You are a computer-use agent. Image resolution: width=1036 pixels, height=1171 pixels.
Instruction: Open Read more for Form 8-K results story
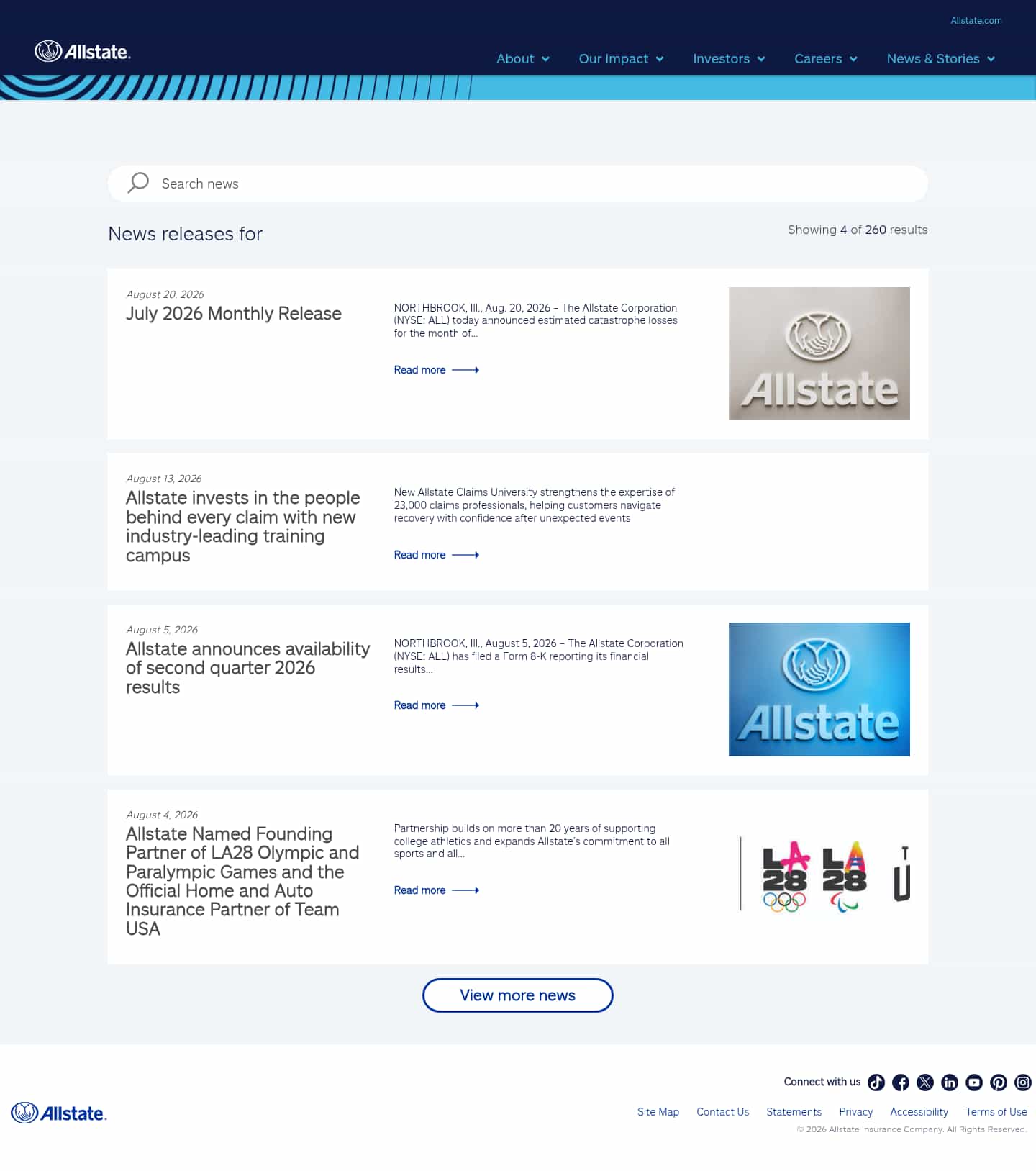(x=419, y=705)
